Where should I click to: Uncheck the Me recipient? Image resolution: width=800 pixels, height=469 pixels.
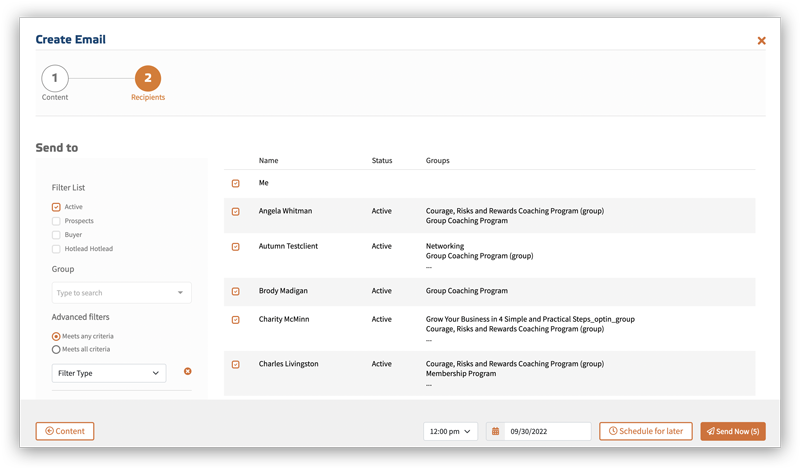coord(236,183)
